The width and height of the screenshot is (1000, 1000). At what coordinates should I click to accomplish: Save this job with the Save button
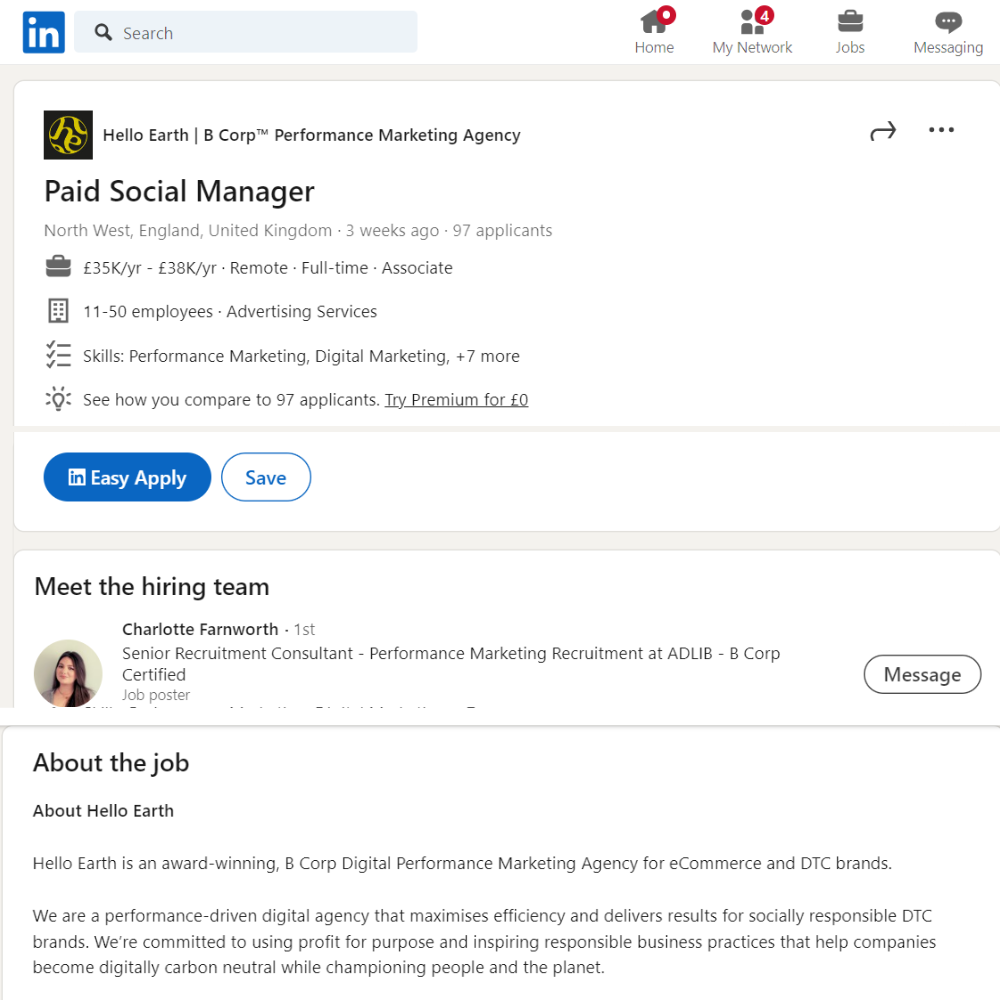coord(266,477)
